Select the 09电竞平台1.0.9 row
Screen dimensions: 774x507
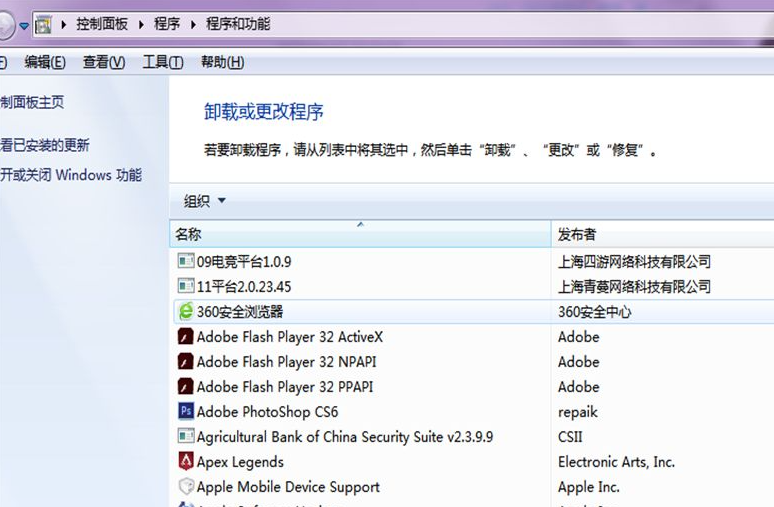474,261
